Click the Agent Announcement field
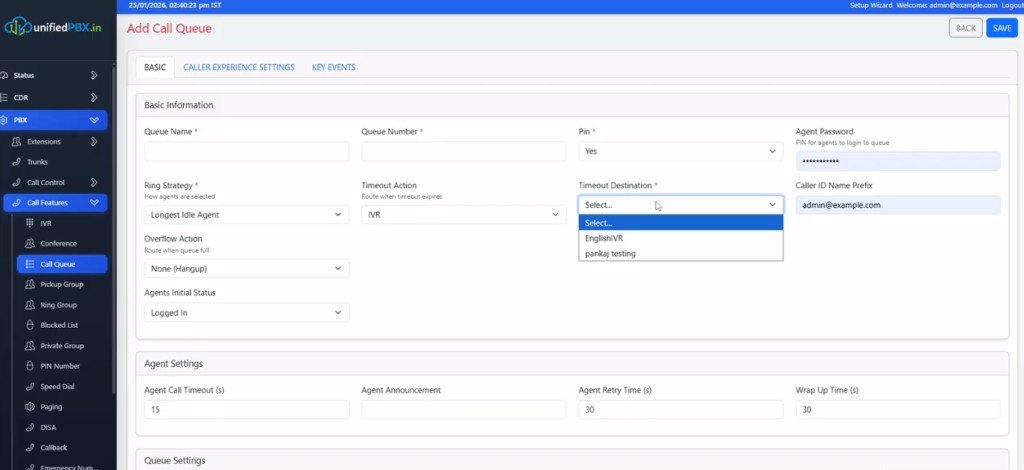This screenshot has width=1024, height=470. (x=464, y=410)
